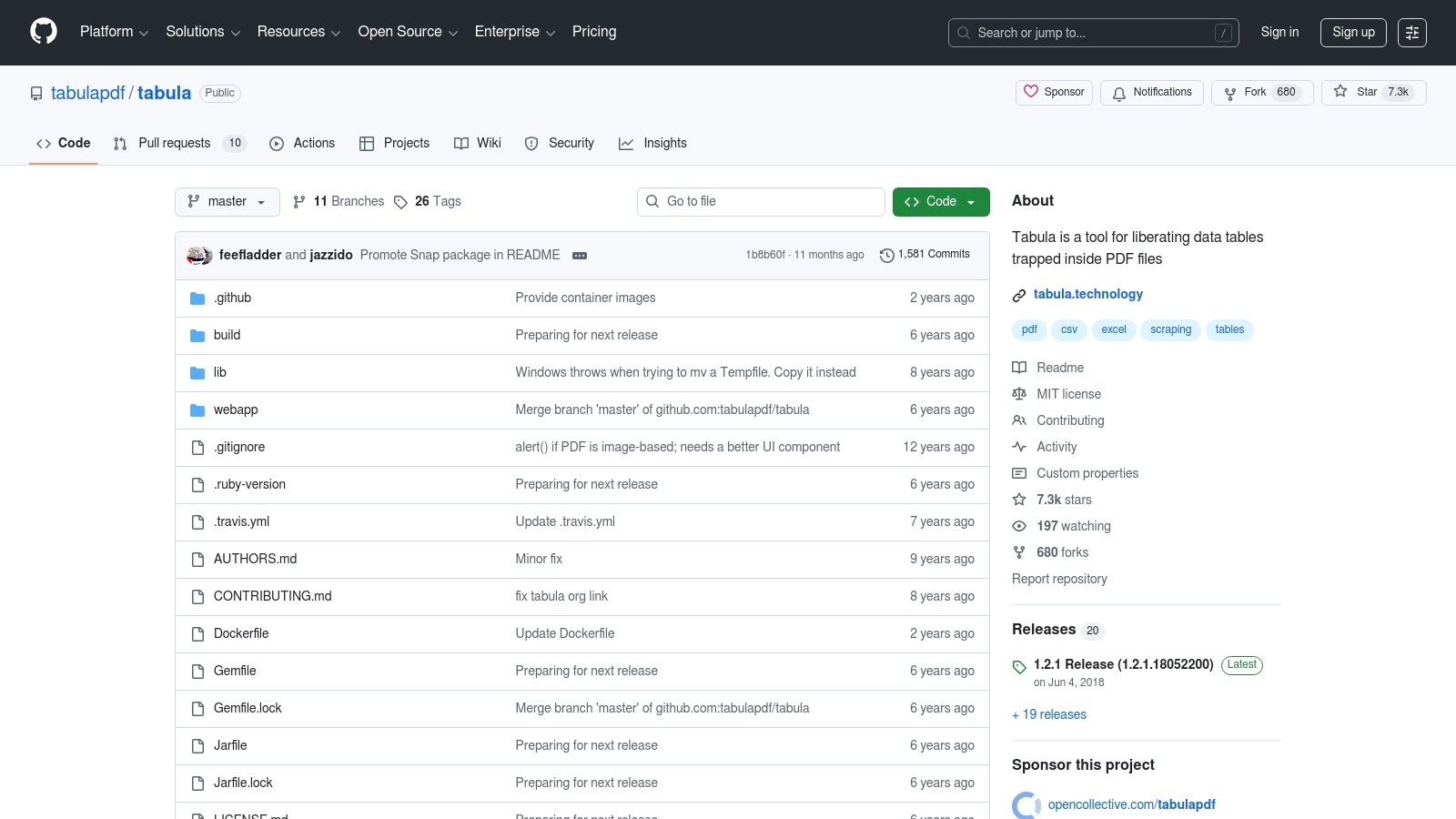Open the master branch dropdown
Screen dimensions: 1456x819
[x=227, y=201]
